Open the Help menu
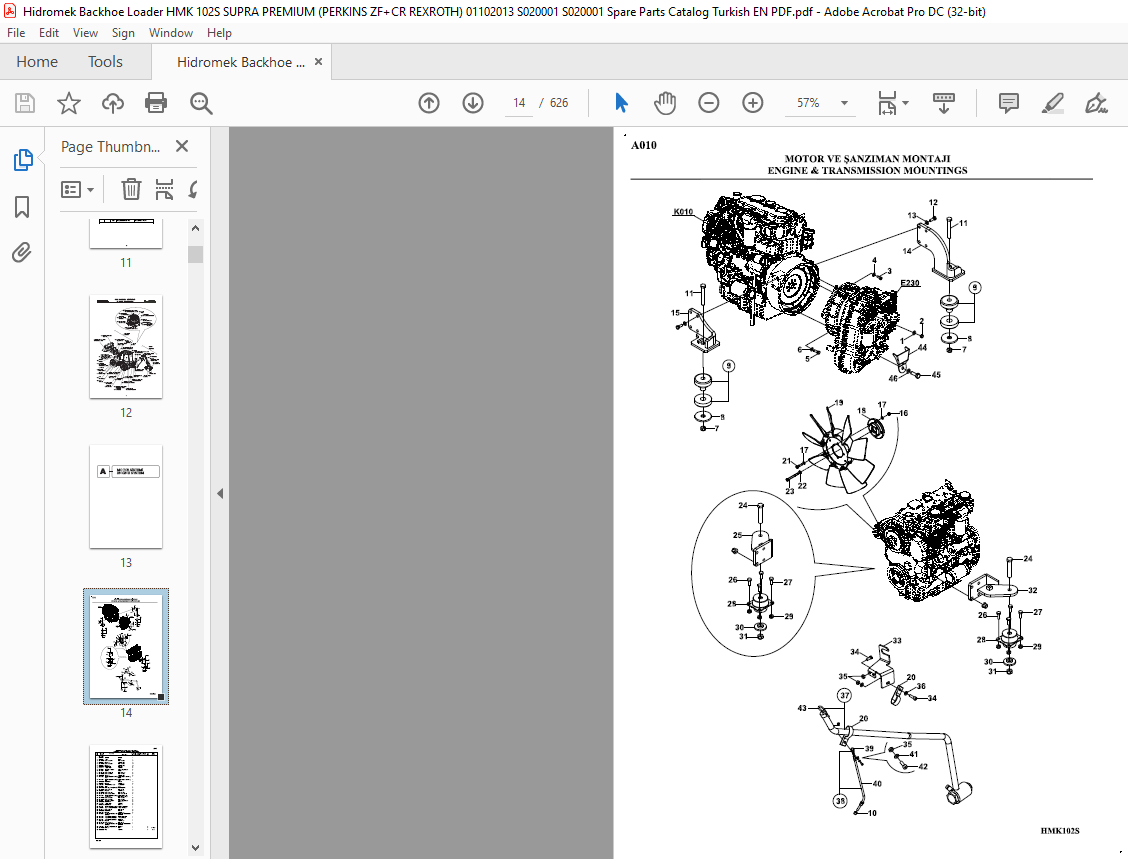Image resolution: width=1128 pixels, height=859 pixels. pos(219,33)
